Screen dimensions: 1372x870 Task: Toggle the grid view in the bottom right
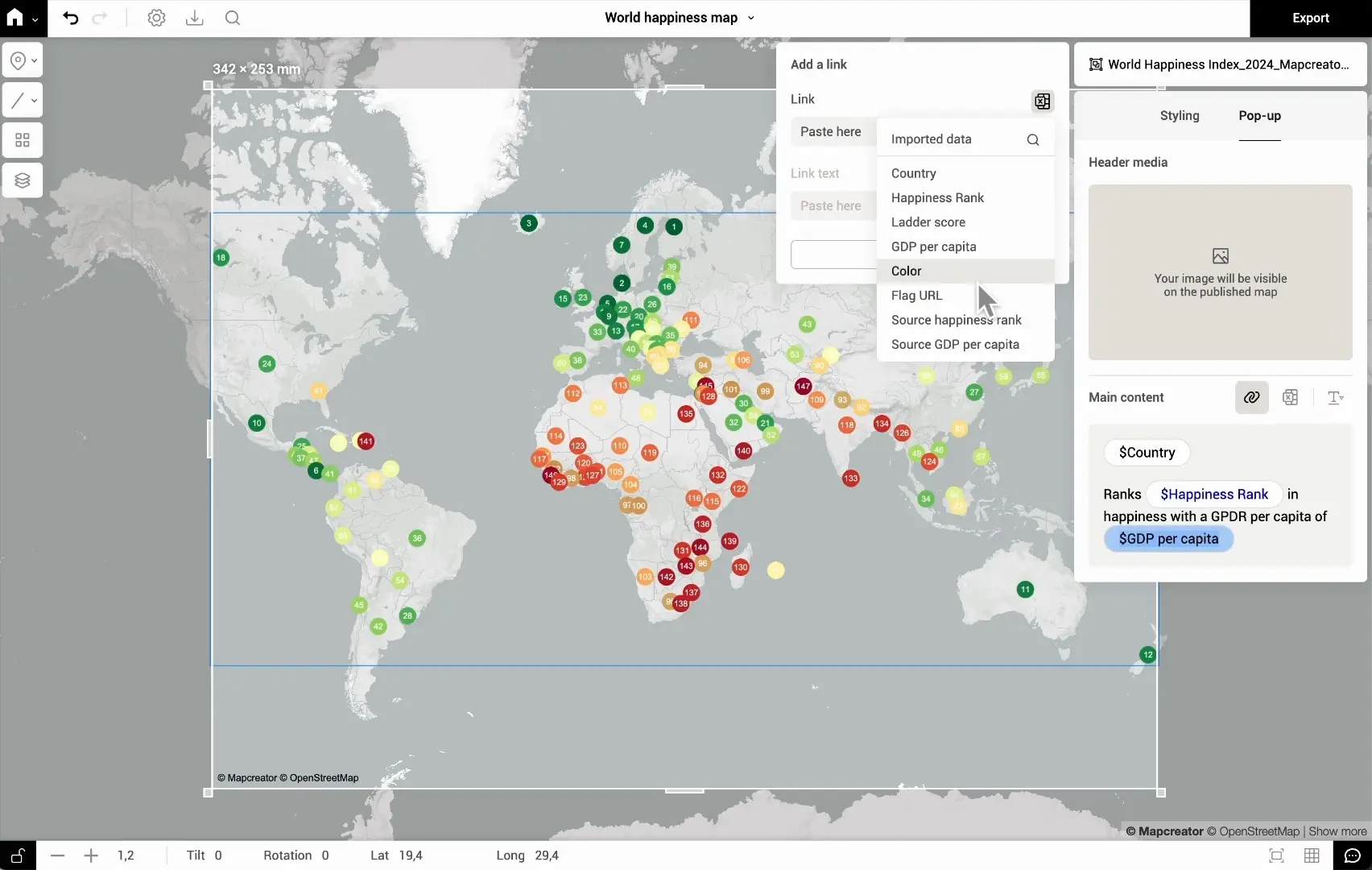(1312, 855)
